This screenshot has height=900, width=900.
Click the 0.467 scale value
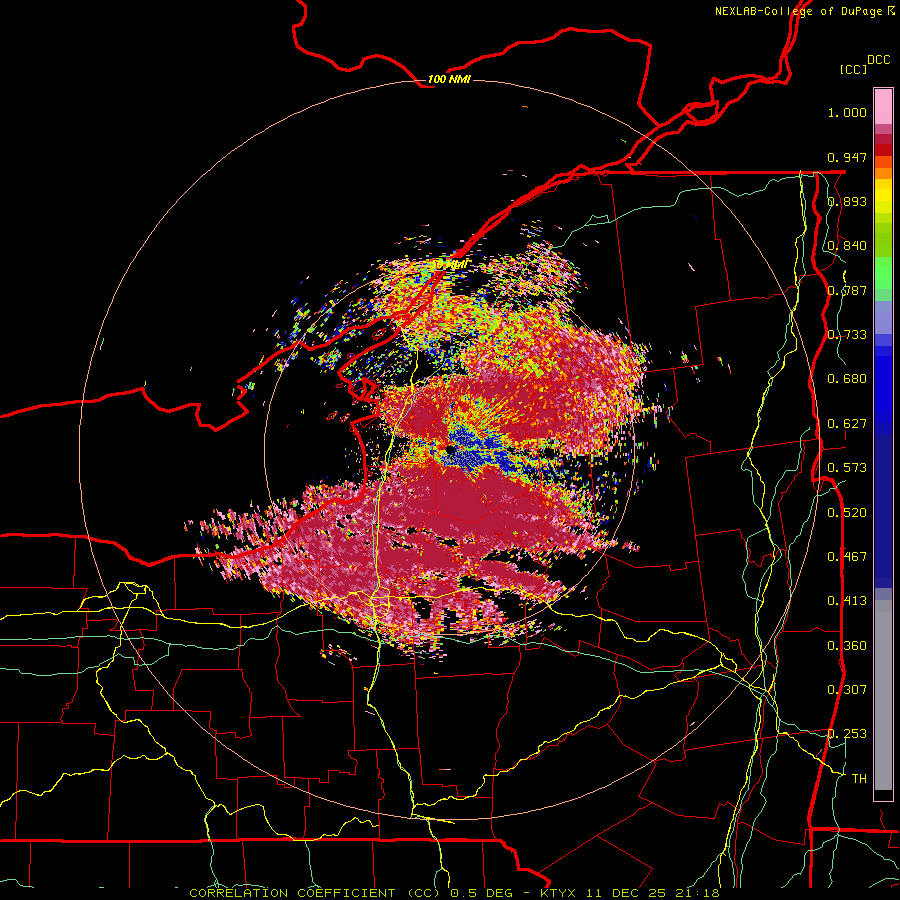coord(847,557)
